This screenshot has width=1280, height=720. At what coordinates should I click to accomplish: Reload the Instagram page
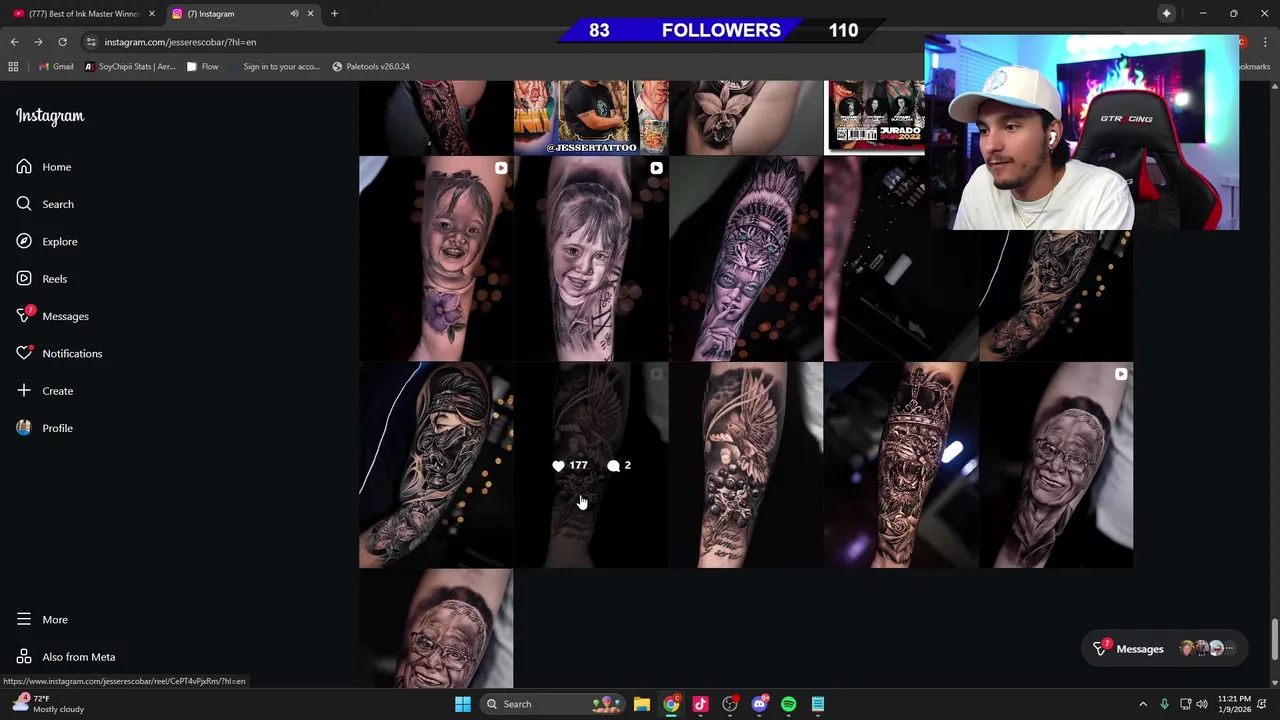click(x=62, y=42)
